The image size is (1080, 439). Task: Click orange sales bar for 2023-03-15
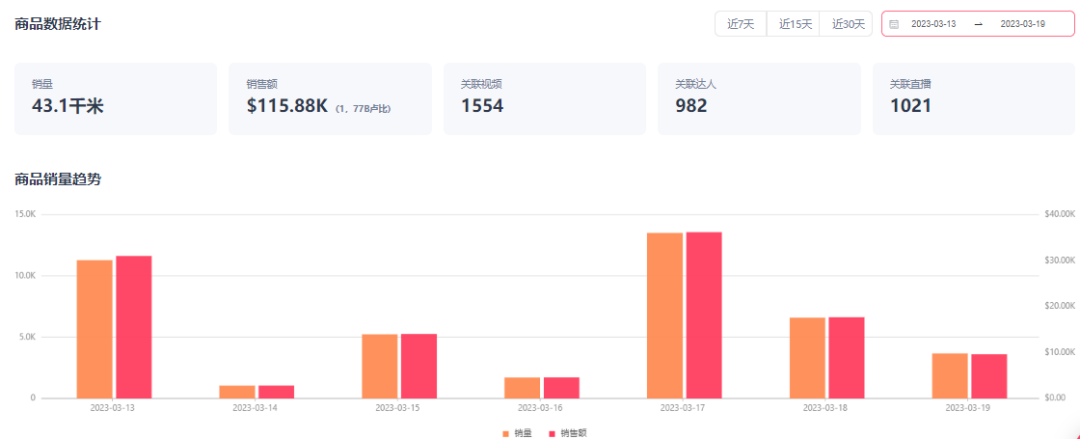(x=380, y=366)
